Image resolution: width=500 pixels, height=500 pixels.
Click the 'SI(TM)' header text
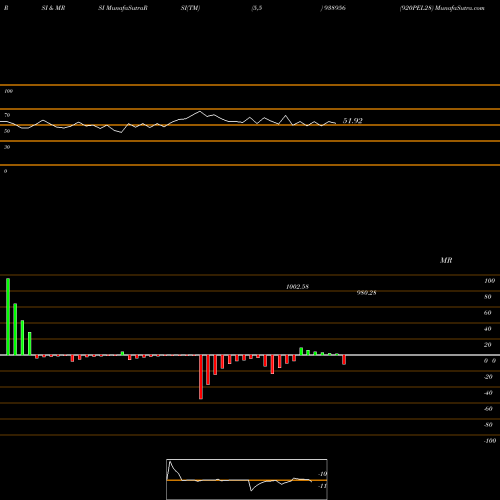[190, 8]
